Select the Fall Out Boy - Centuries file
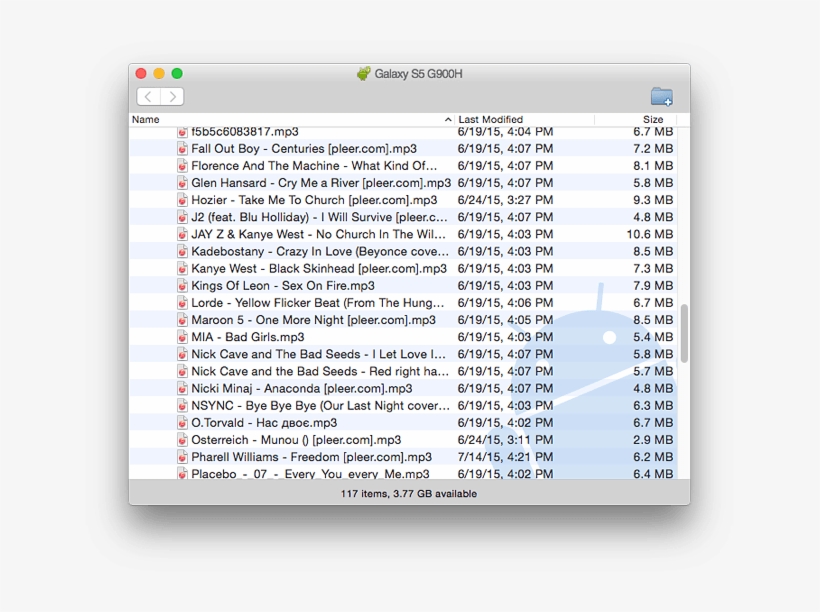The width and height of the screenshot is (820, 612). (300, 148)
